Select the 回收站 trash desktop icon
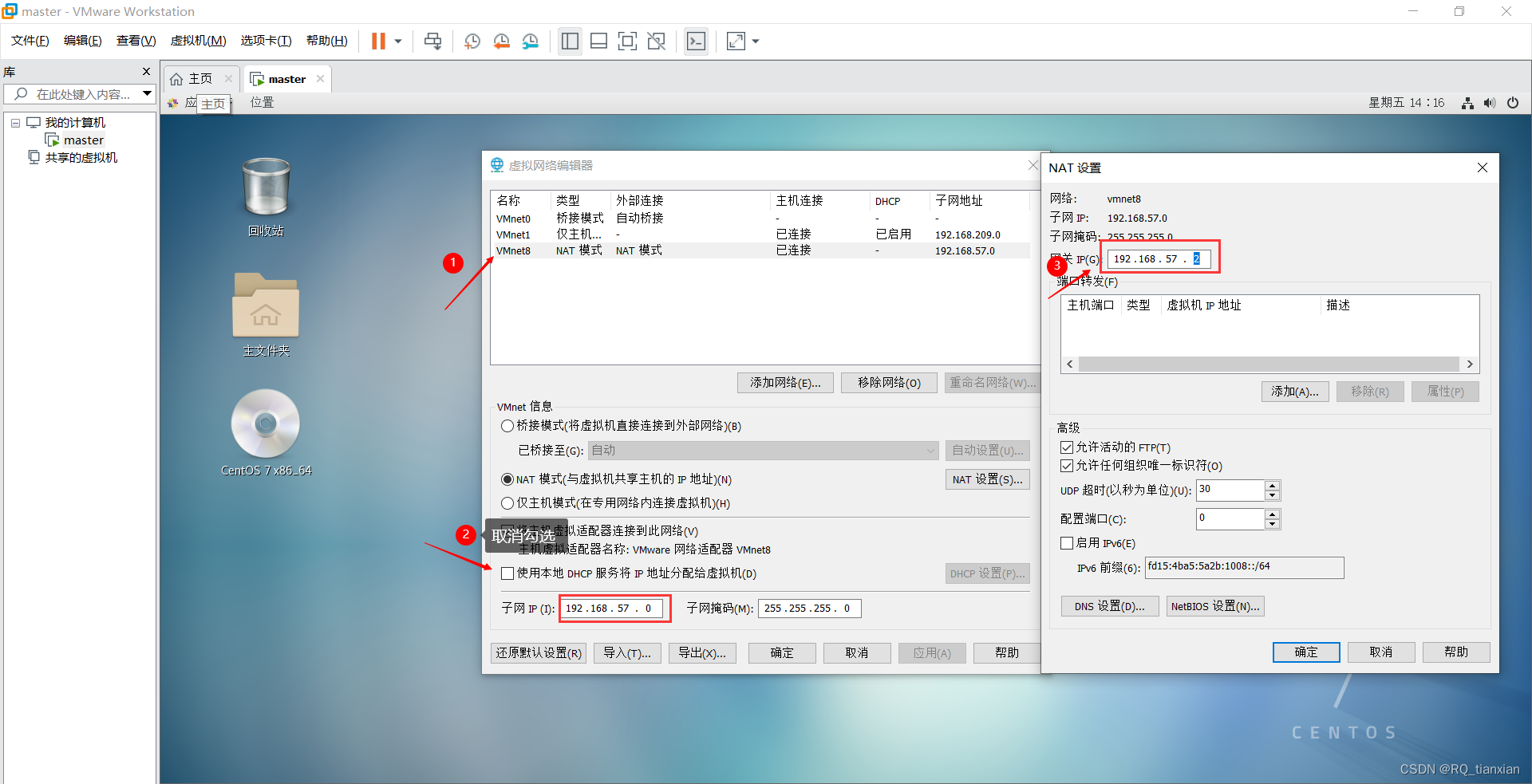1532x784 pixels. (266, 197)
